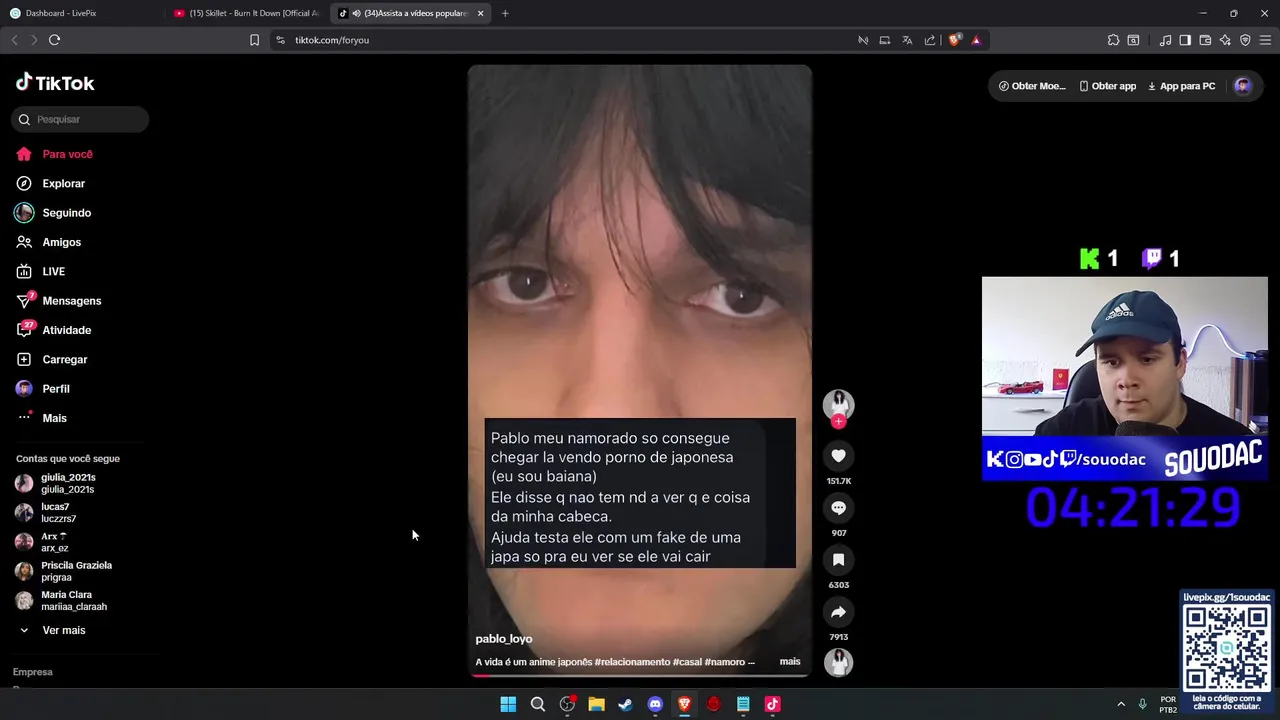The image size is (1280, 720).
Task: Click hashtag #relacionamento in caption
Action: coord(631,662)
